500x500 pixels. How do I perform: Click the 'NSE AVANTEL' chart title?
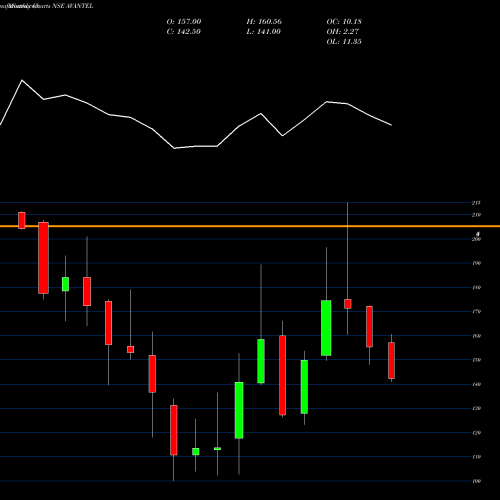click(73, 6)
